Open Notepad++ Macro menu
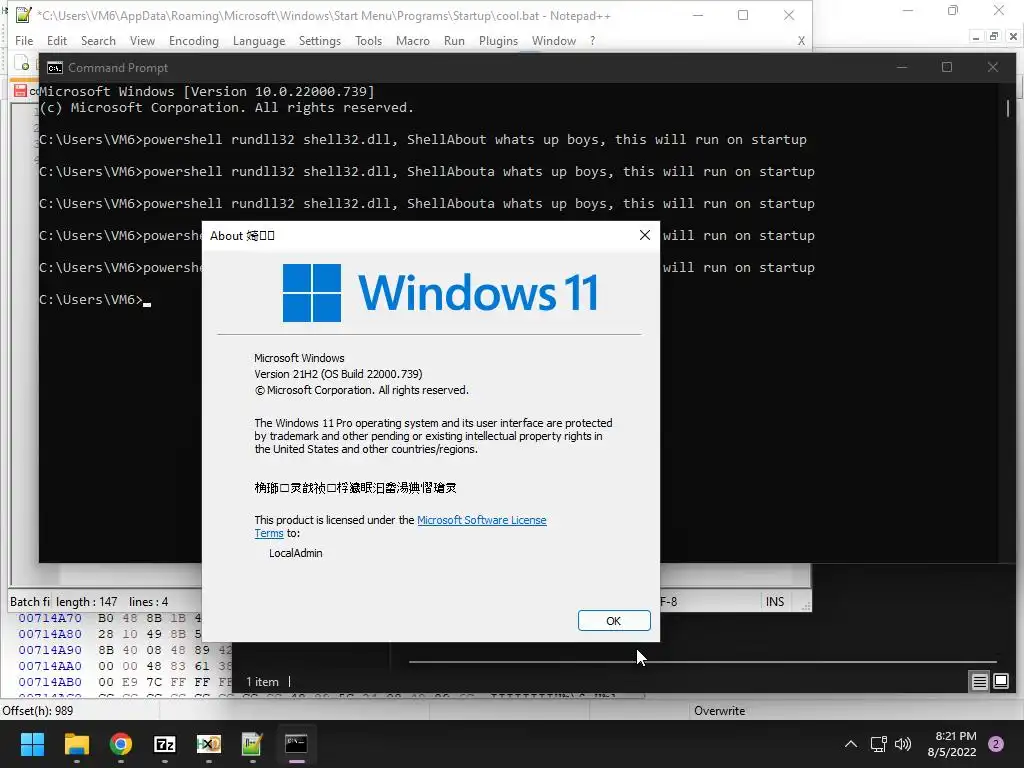Viewport: 1024px width, 768px height. pos(413,40)
